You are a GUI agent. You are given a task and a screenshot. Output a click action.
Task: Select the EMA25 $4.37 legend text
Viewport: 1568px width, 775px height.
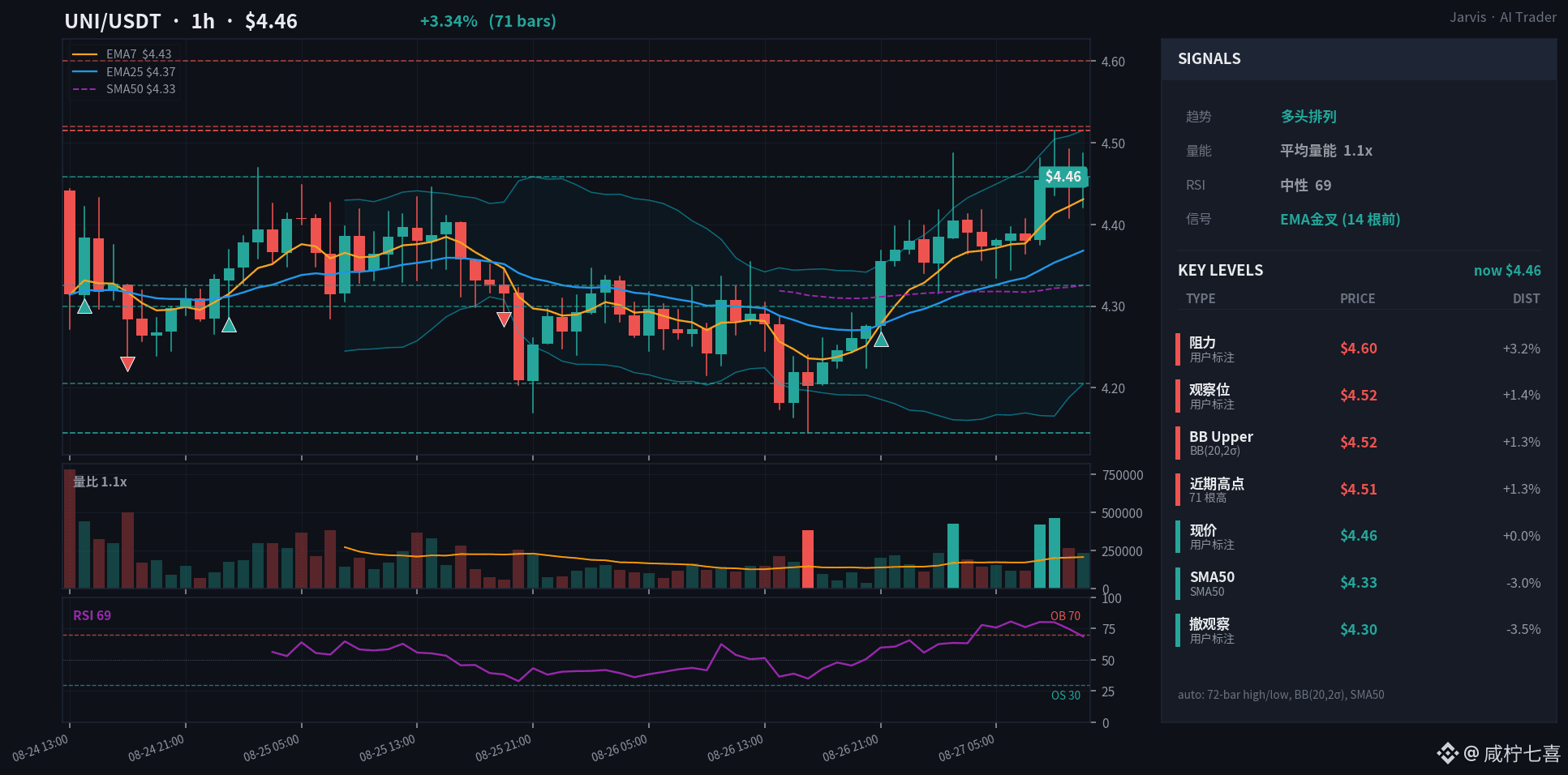[140, 72]
